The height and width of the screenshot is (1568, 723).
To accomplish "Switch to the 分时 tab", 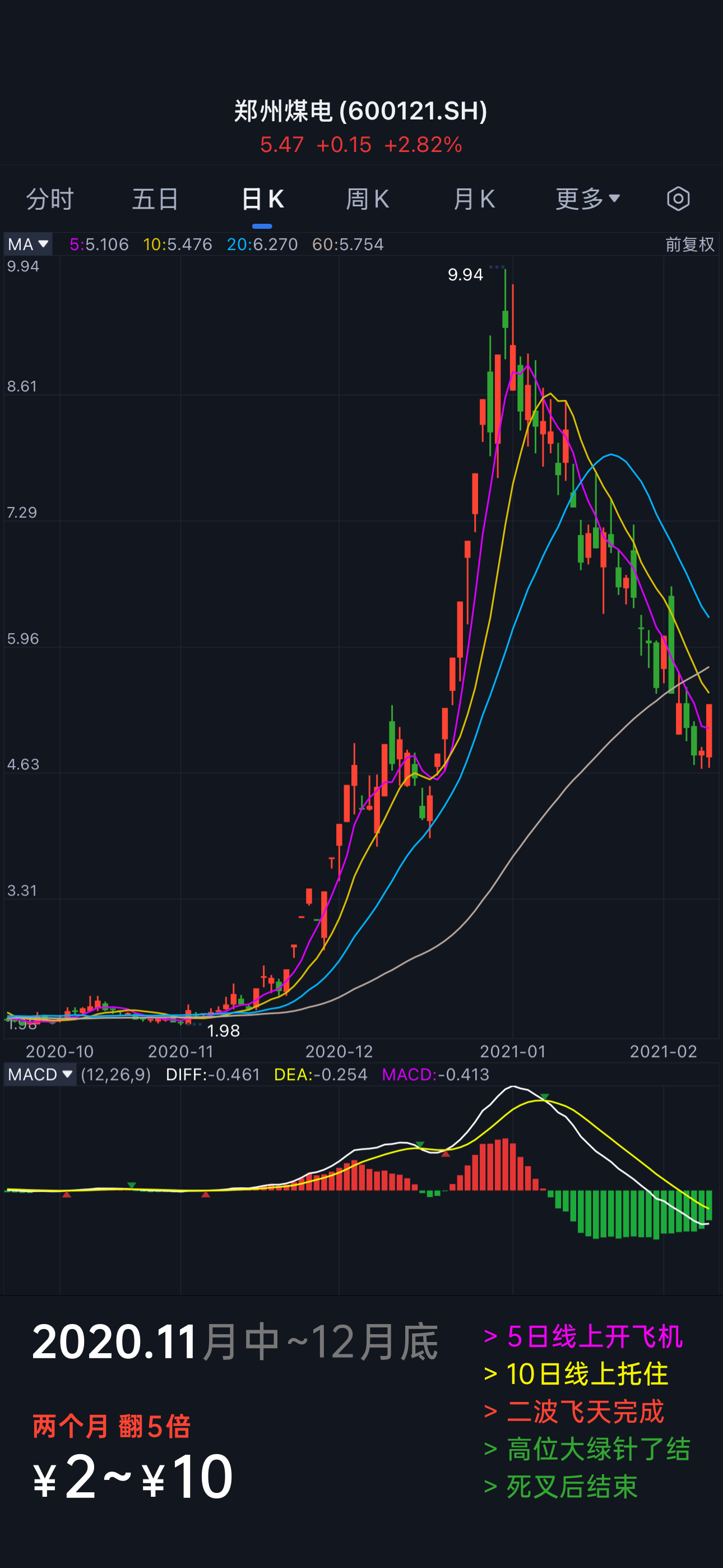I will click(x=50, y=199).
